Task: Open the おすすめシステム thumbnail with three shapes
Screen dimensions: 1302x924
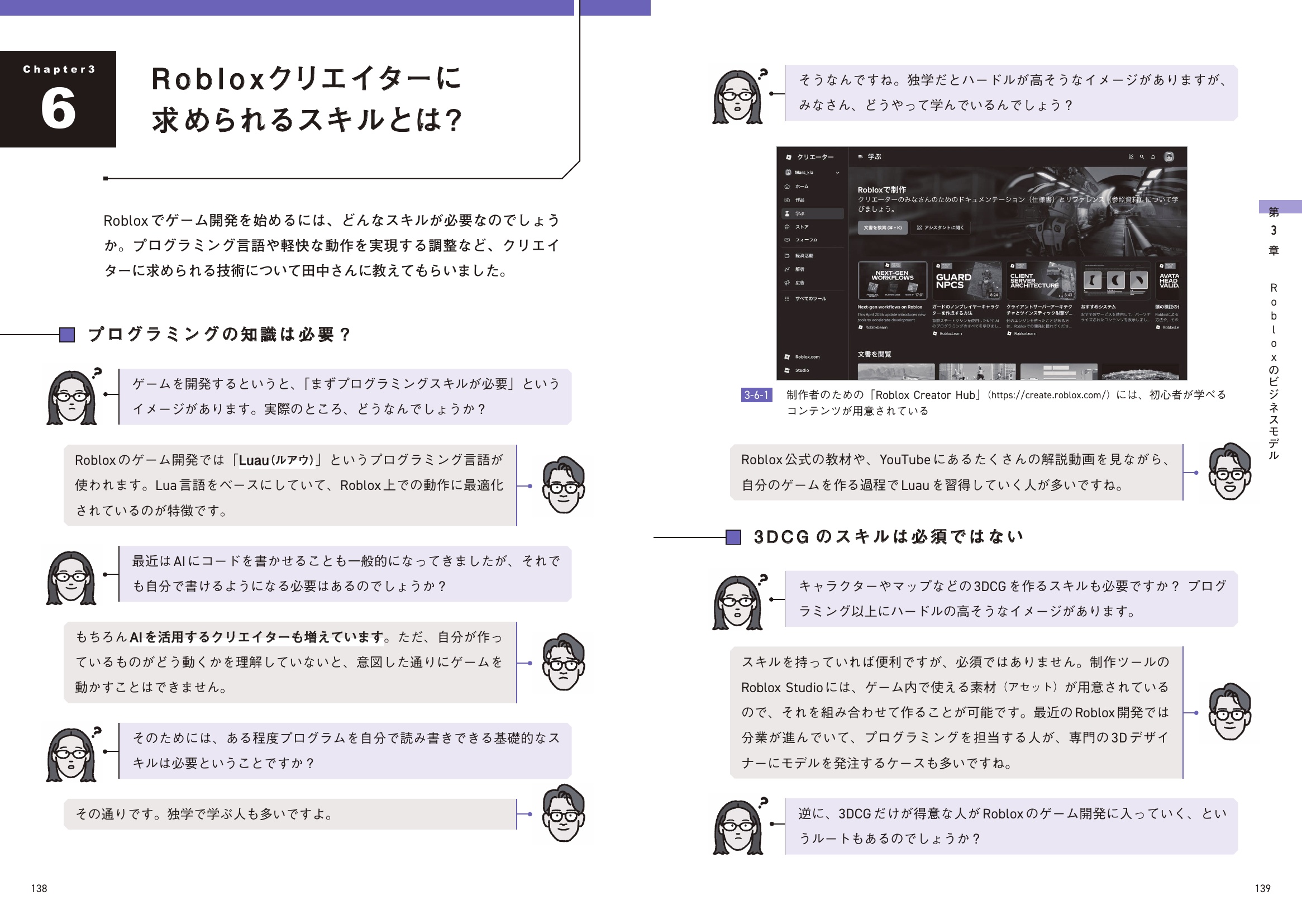Action: coord(1115,280)
